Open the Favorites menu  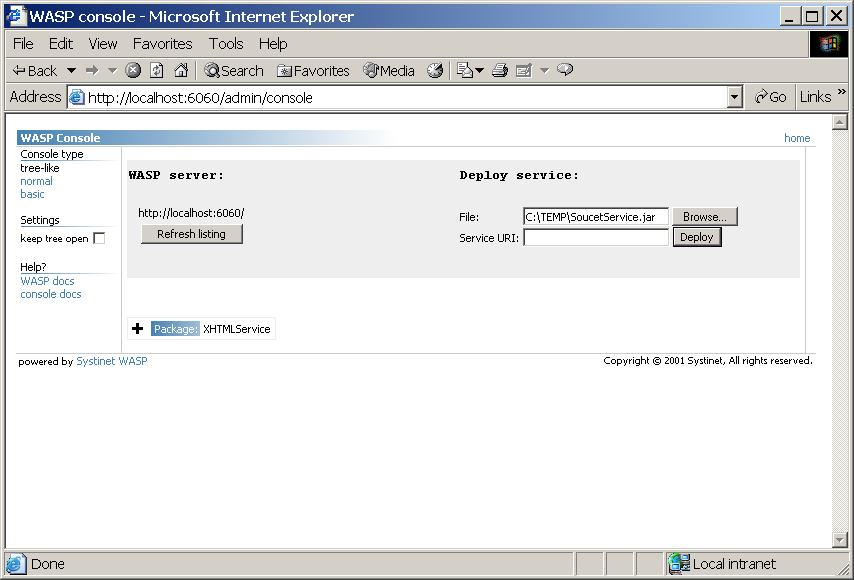coord(162,44)
